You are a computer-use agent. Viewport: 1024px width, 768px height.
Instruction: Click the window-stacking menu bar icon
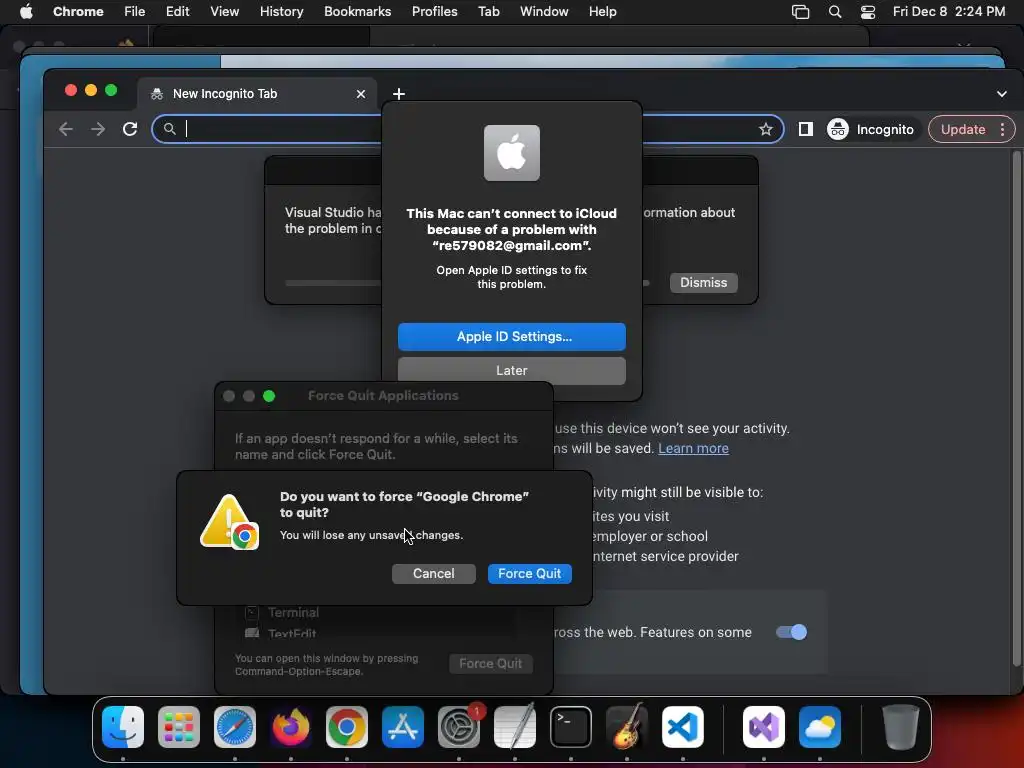click(801, 12)
